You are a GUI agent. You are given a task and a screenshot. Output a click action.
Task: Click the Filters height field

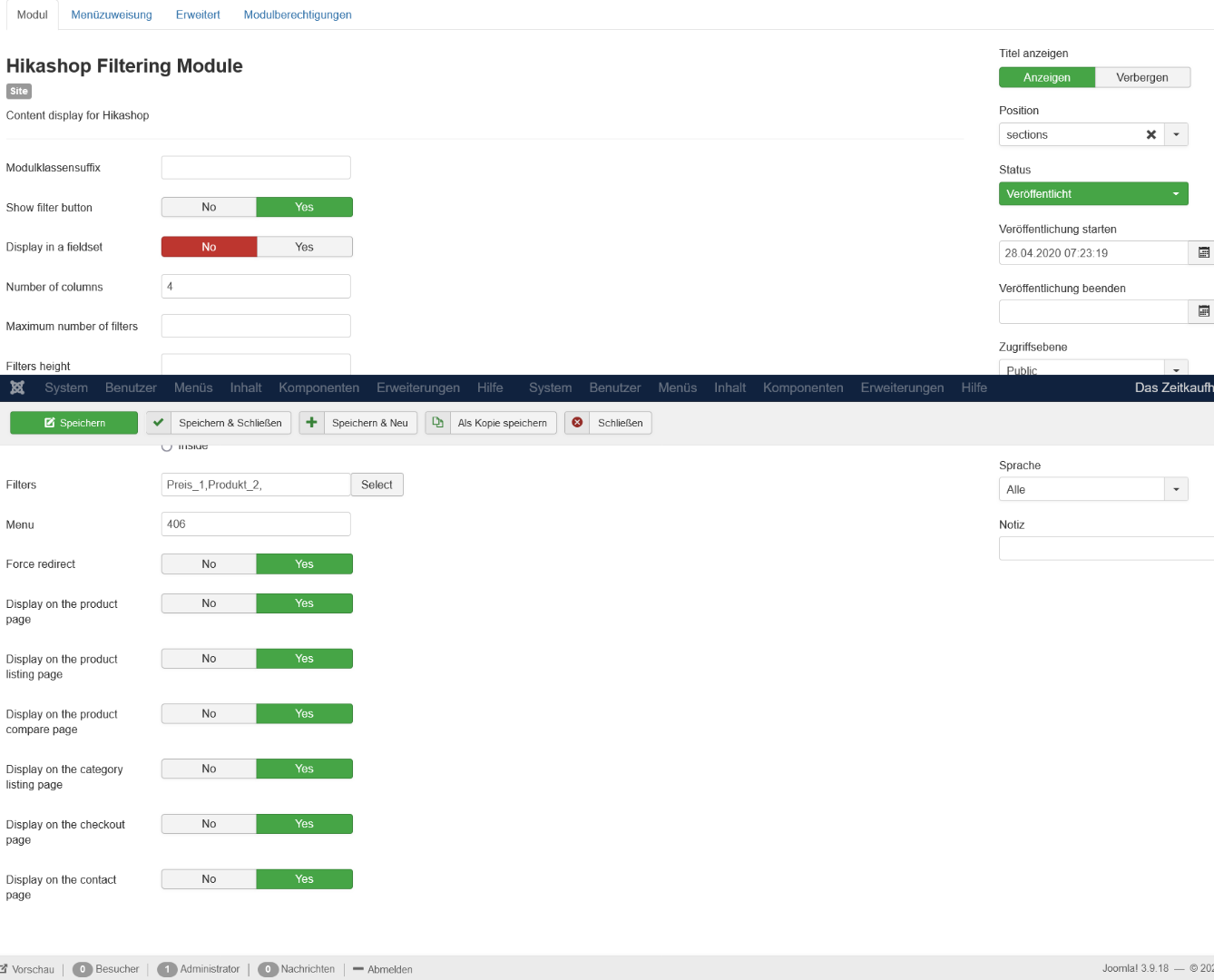256,365
